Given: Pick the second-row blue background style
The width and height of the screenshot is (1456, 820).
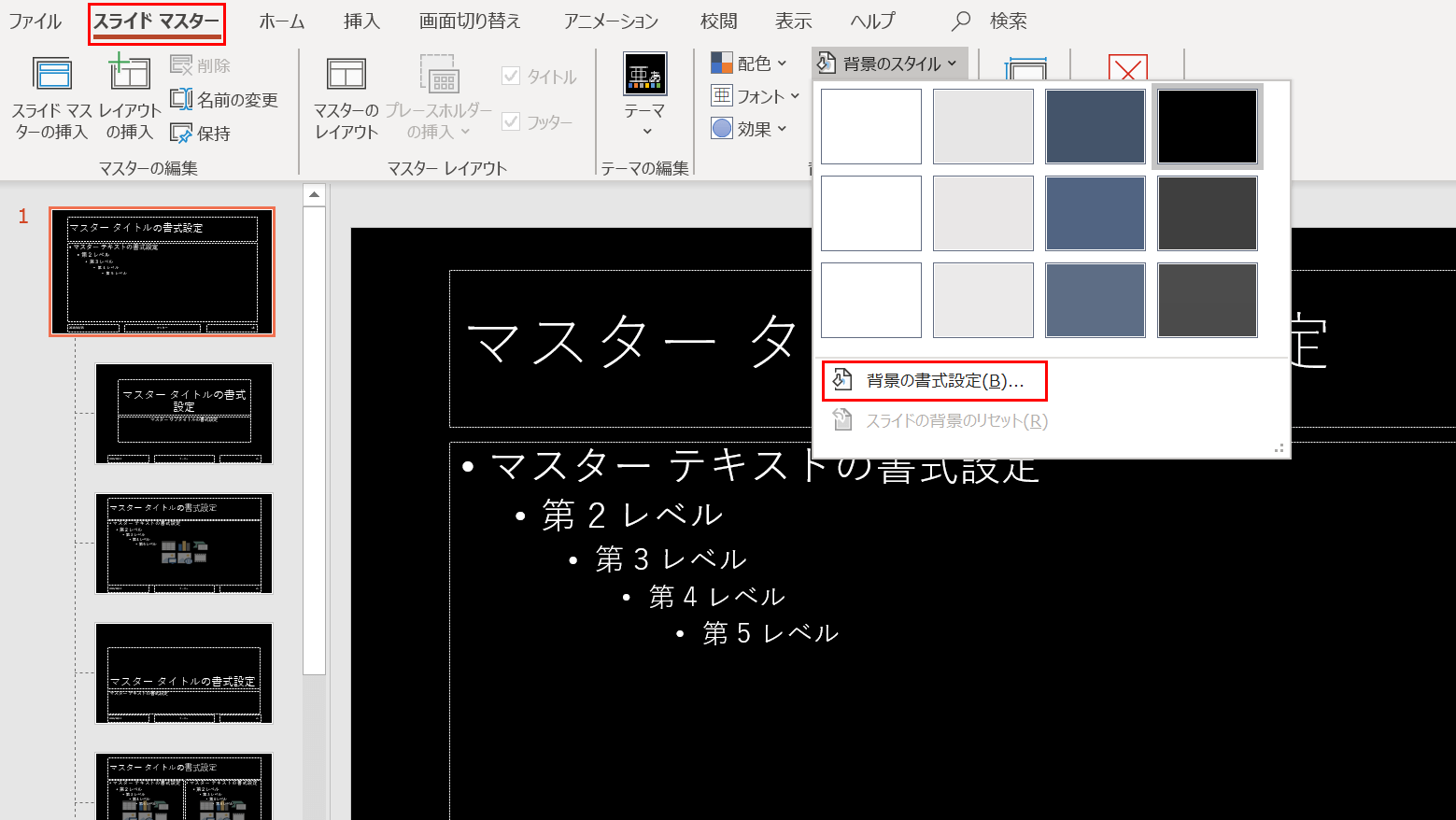Looking at the screenshot, I should pos(1096,213).
